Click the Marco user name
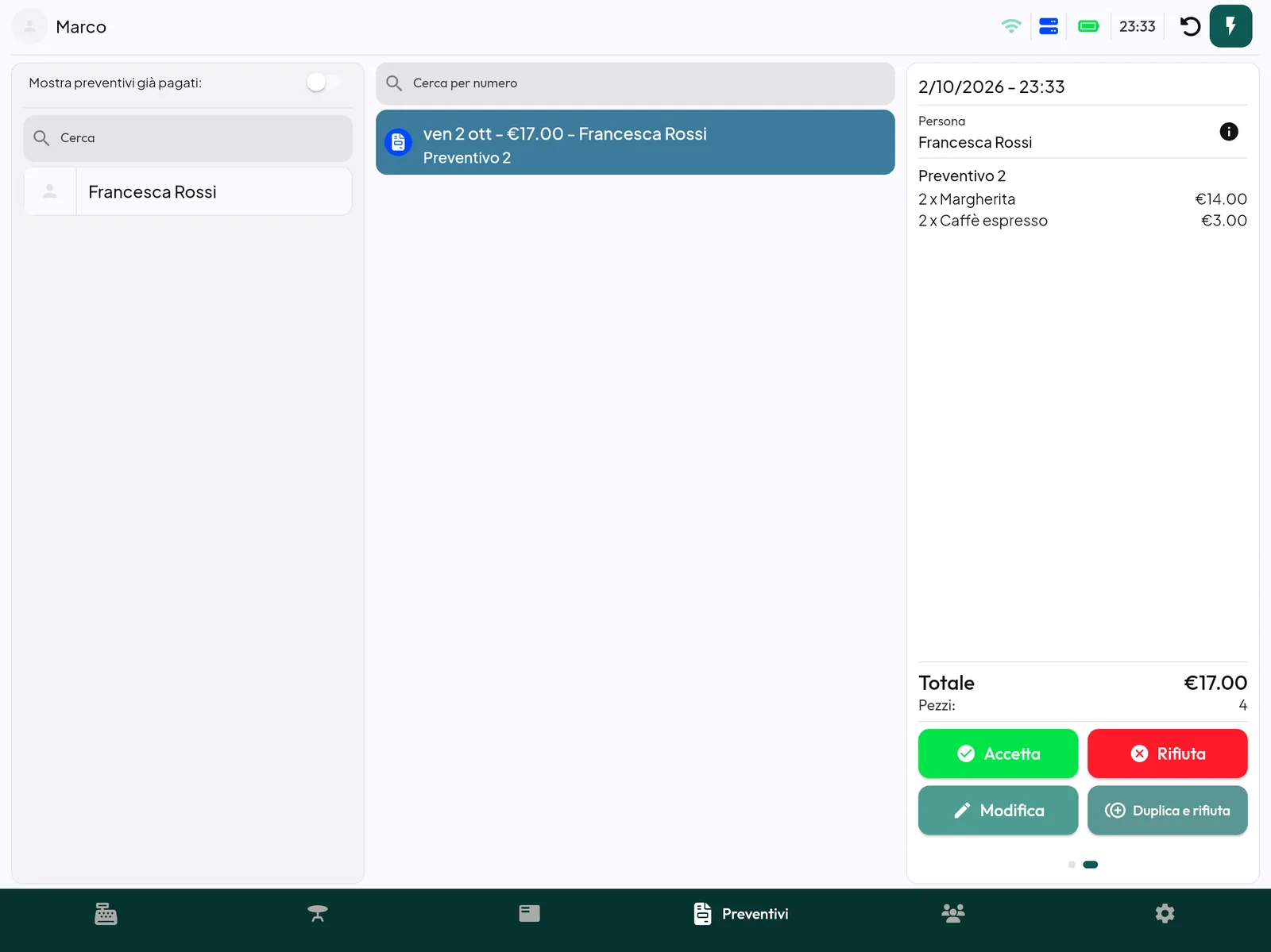The width and height of the screenshot is (1271, 952). (x=81, y=27)
